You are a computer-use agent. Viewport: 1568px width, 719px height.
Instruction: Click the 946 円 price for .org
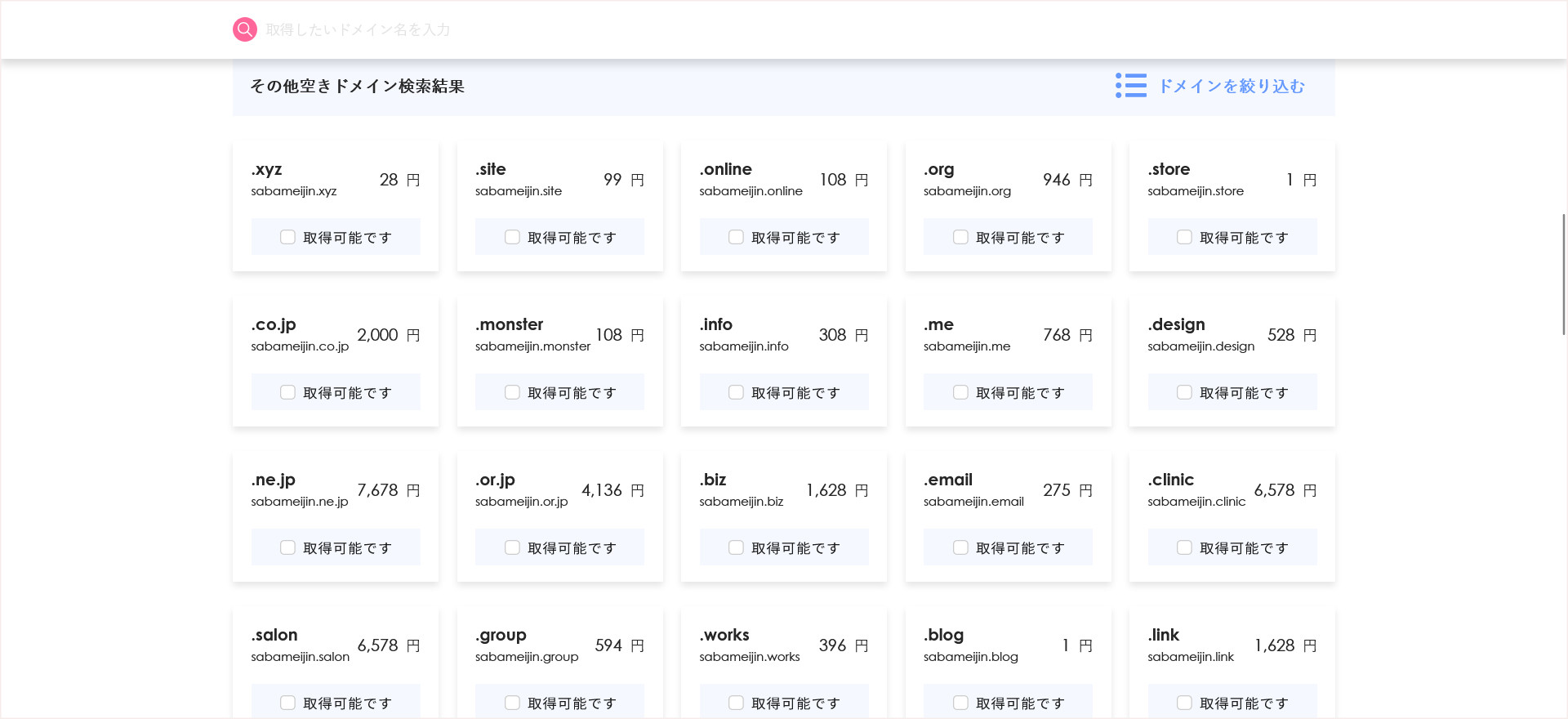pos(1067,180)
